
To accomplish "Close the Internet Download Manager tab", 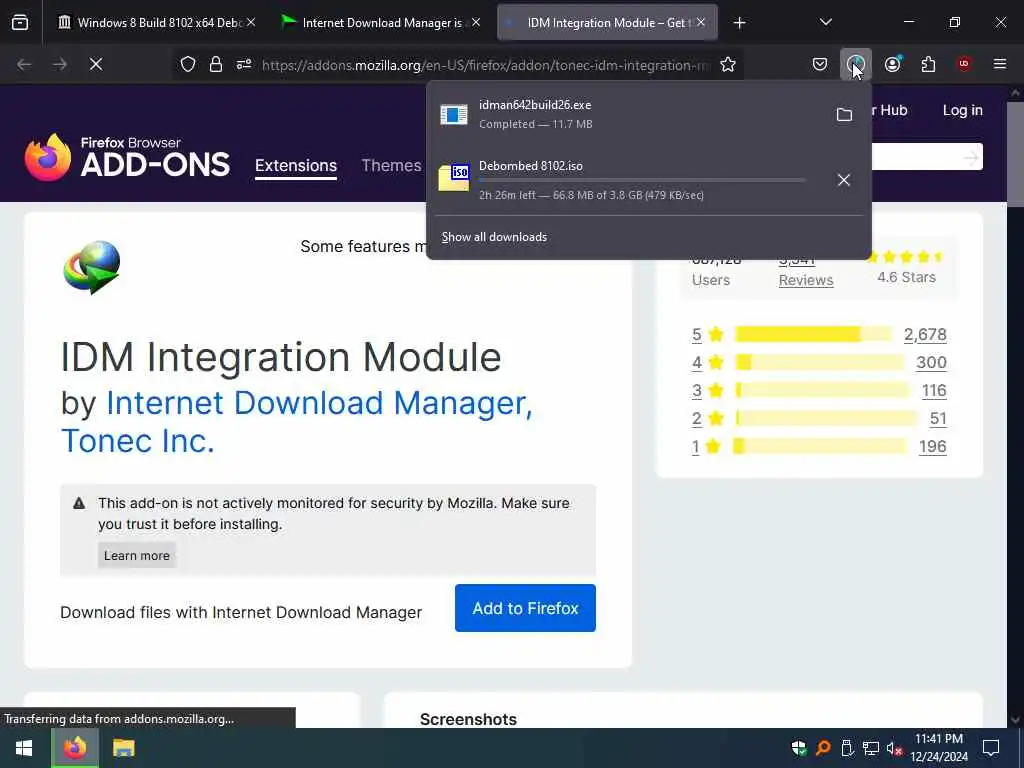I will (476, 23).
